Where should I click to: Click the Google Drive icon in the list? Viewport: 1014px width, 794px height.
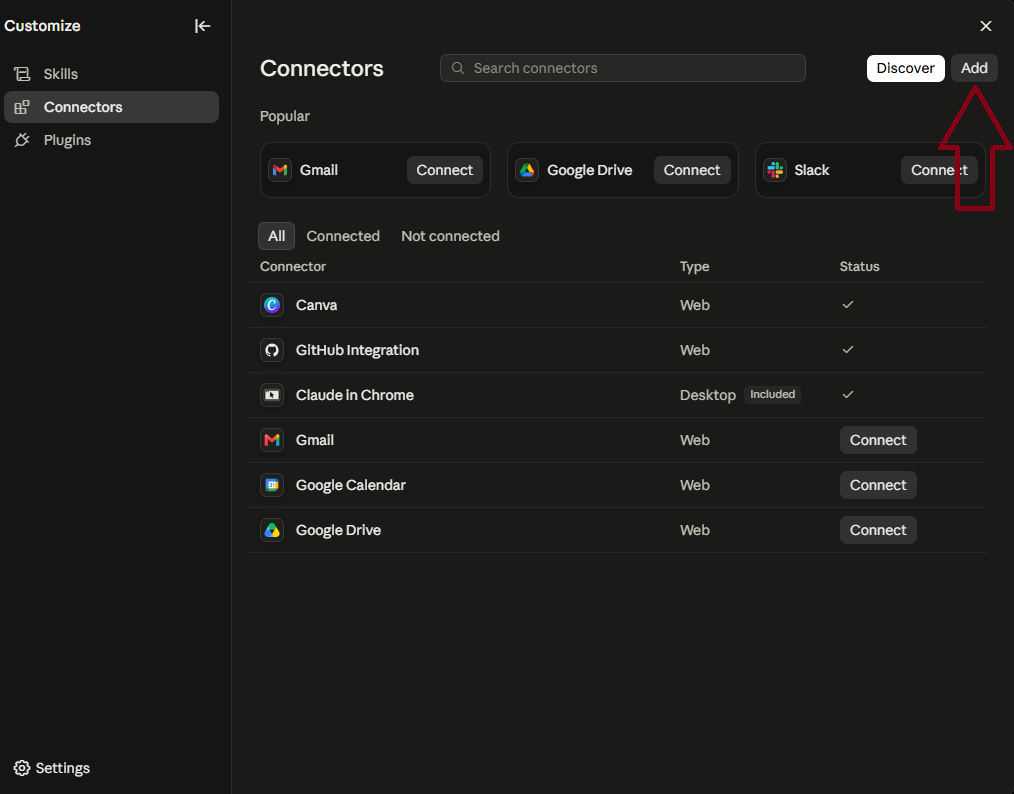point(272,530)
